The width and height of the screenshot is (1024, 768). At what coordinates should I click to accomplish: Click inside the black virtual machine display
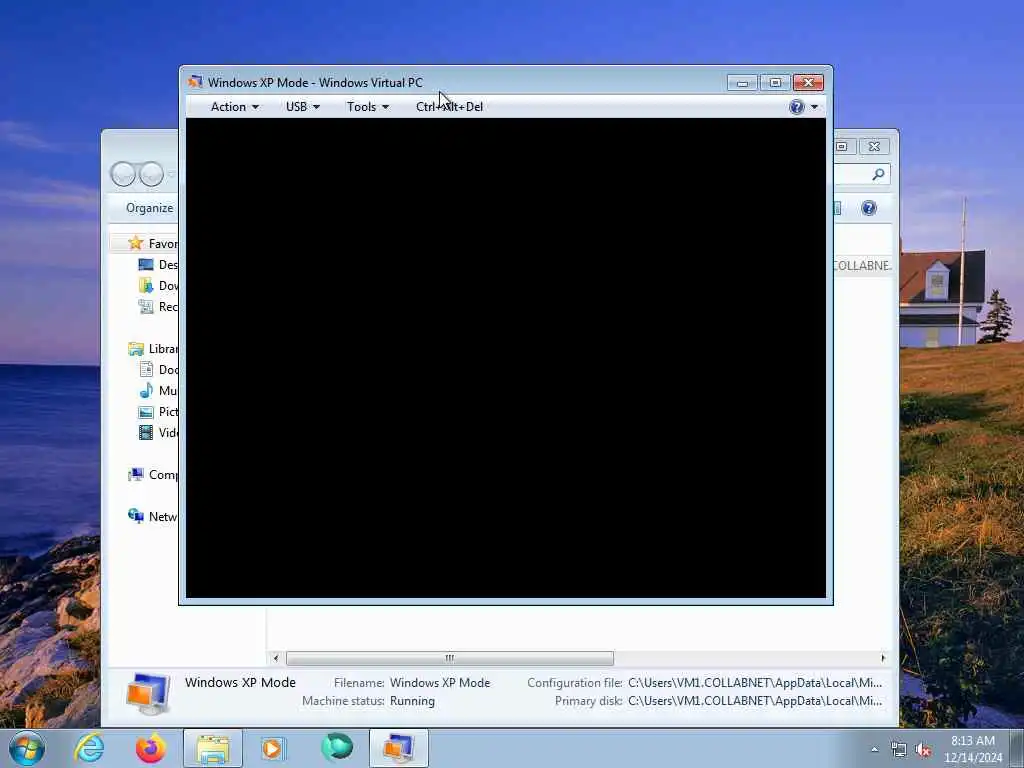pos(505,358)
